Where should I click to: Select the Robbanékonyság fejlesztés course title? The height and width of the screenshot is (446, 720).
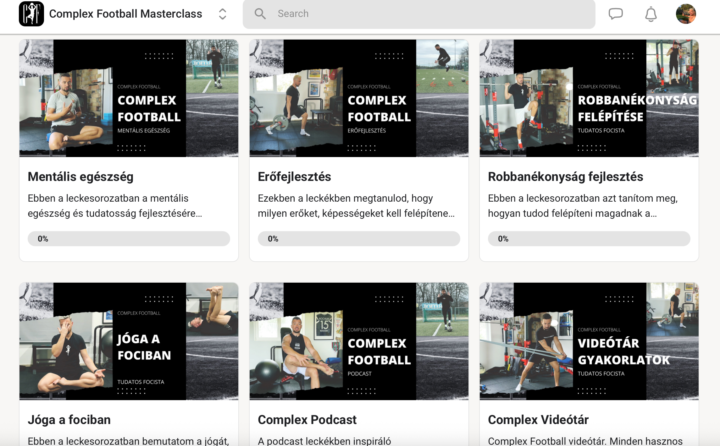[565, 177]
